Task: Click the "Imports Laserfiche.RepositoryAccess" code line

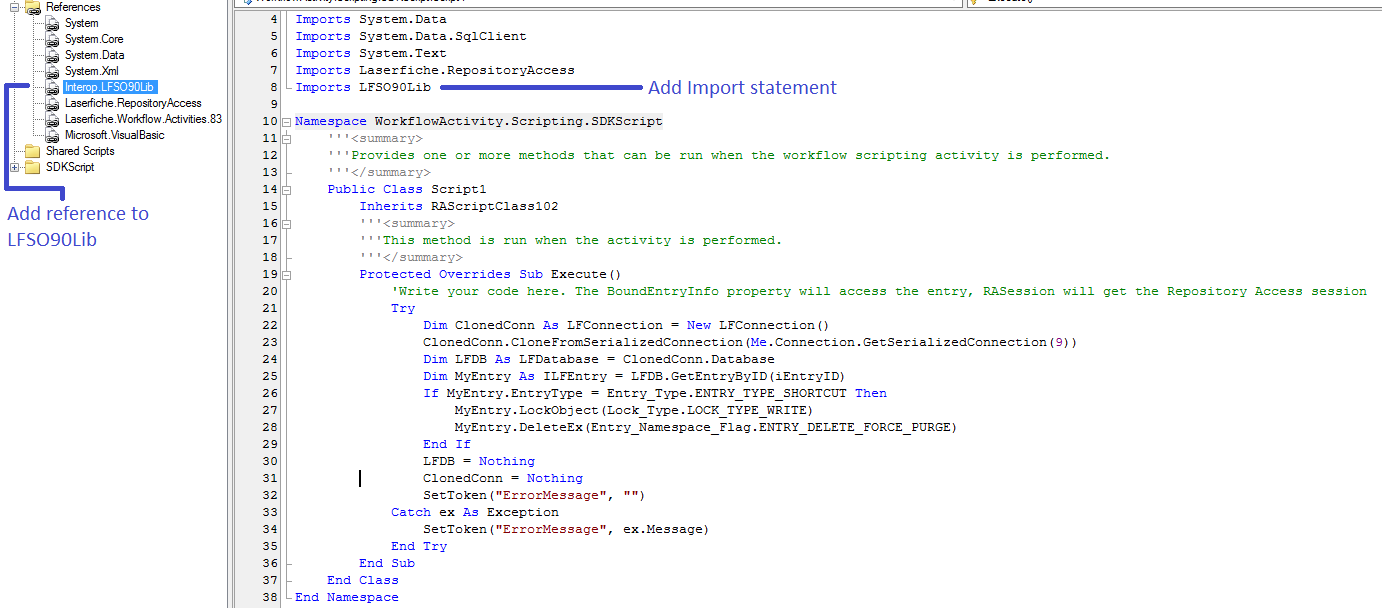Action: pos(435,70)
